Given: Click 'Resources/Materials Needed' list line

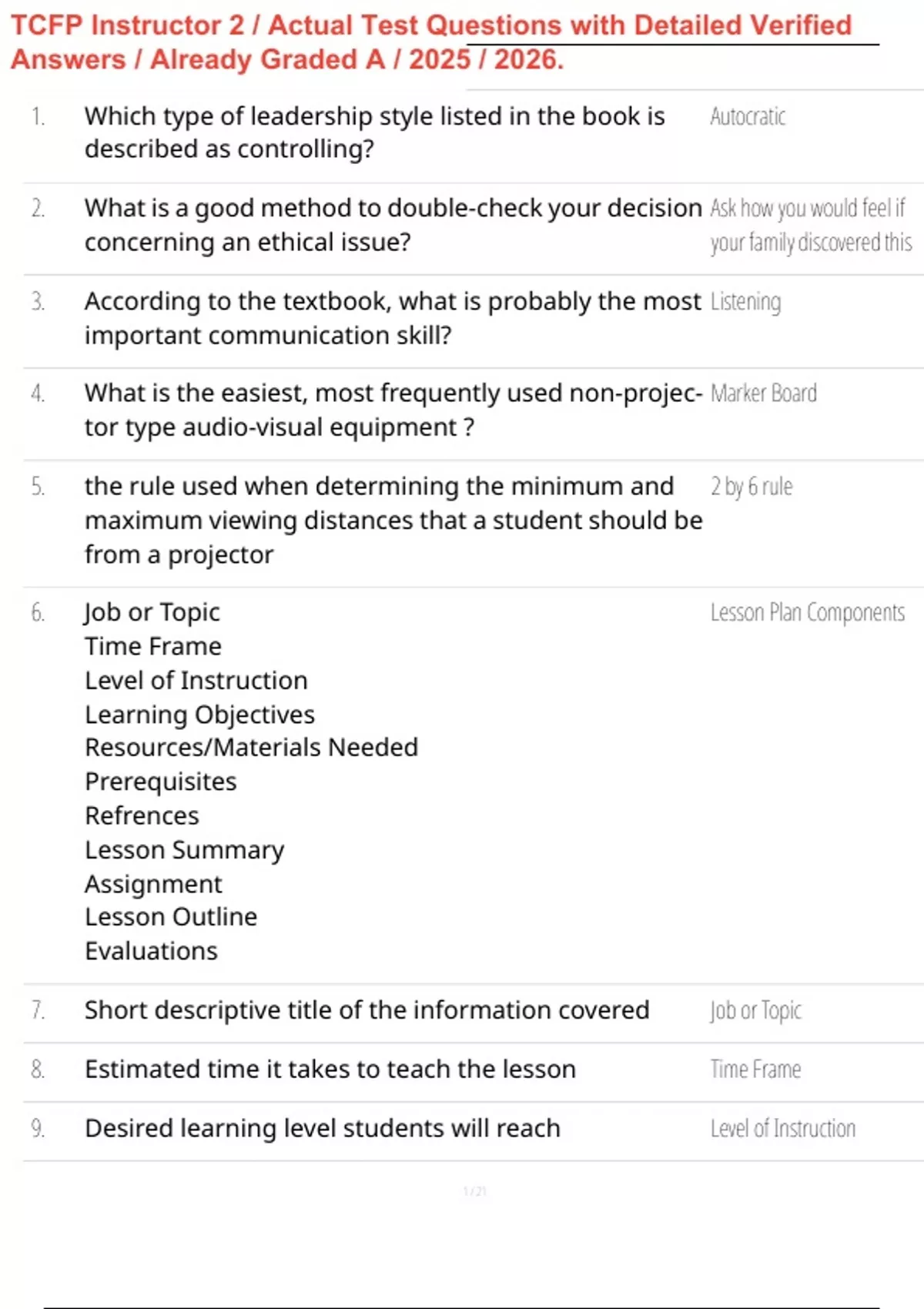Looking at the screenshot, I should [x=251, y=748].
